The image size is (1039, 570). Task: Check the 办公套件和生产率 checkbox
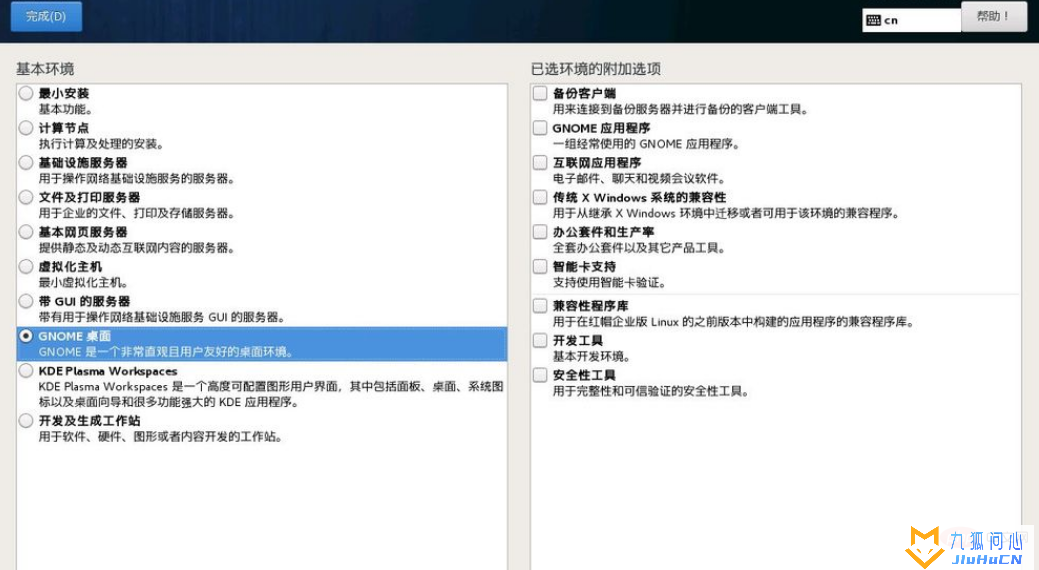click(540, 232)
